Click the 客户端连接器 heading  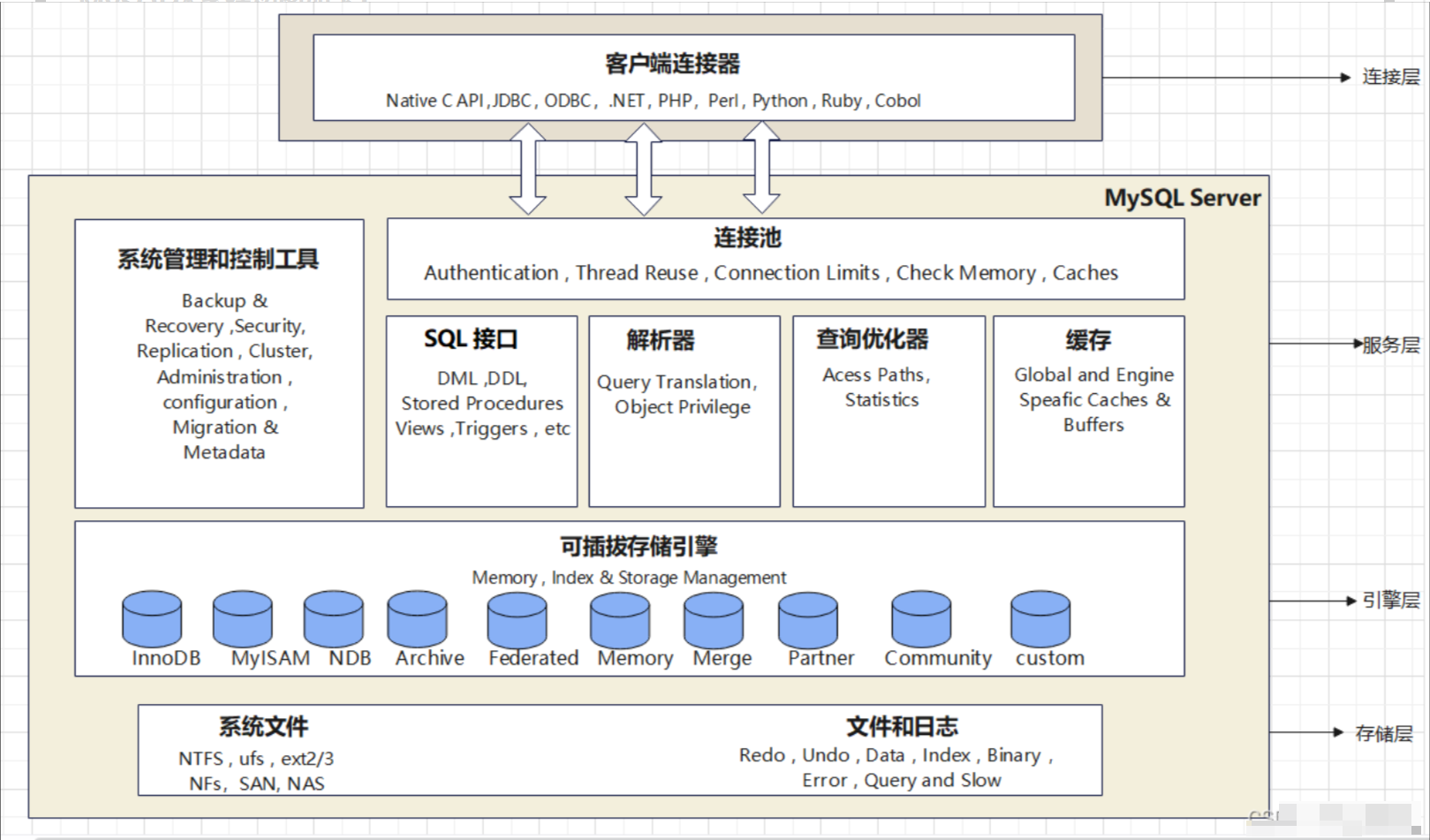point(673,64)
